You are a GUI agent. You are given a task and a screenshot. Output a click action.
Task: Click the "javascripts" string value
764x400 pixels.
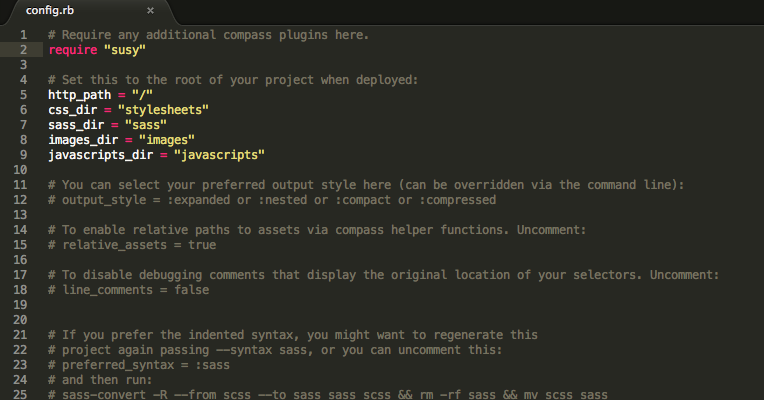[219, 155]
